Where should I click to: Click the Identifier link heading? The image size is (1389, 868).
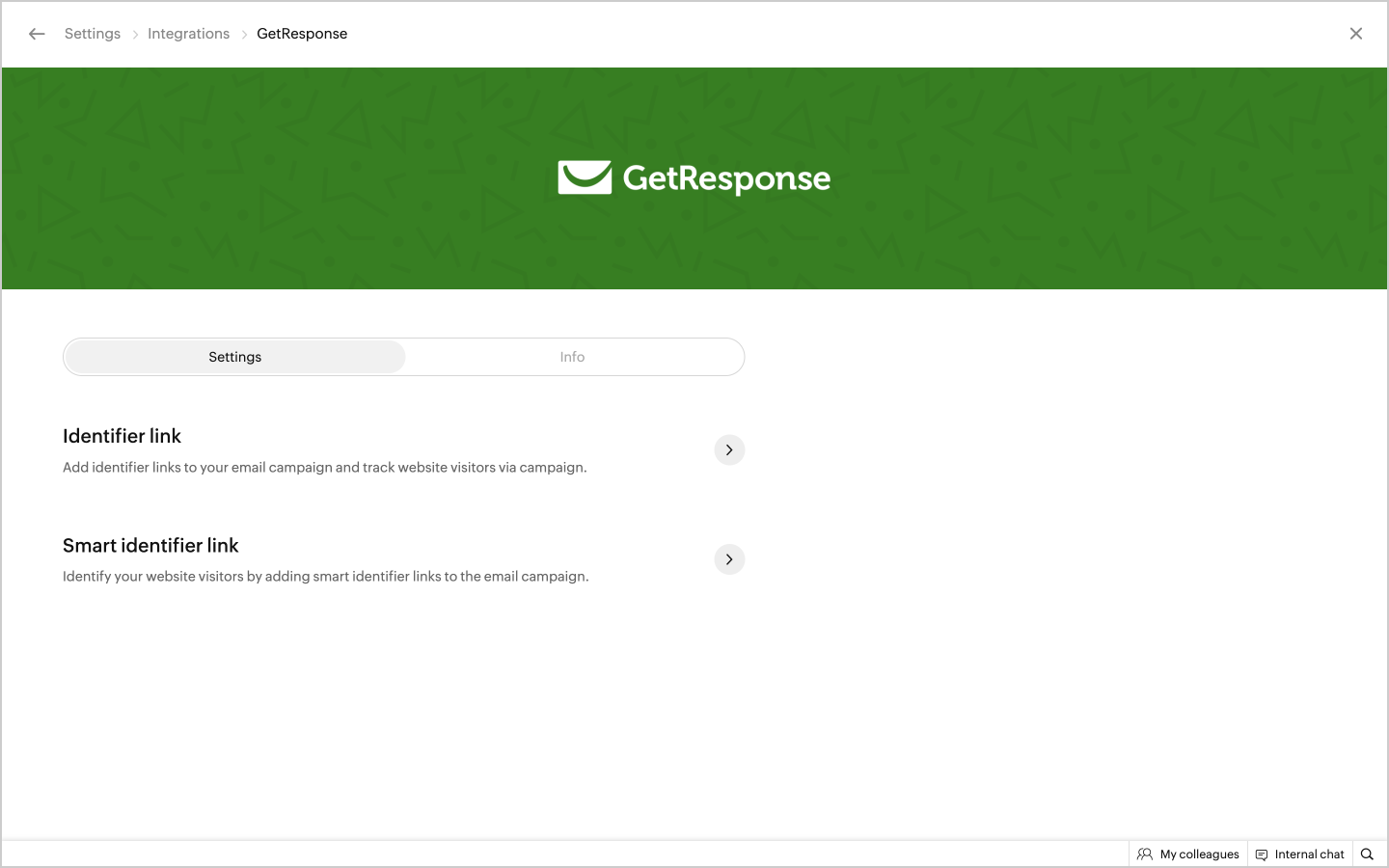pos(122,436)
